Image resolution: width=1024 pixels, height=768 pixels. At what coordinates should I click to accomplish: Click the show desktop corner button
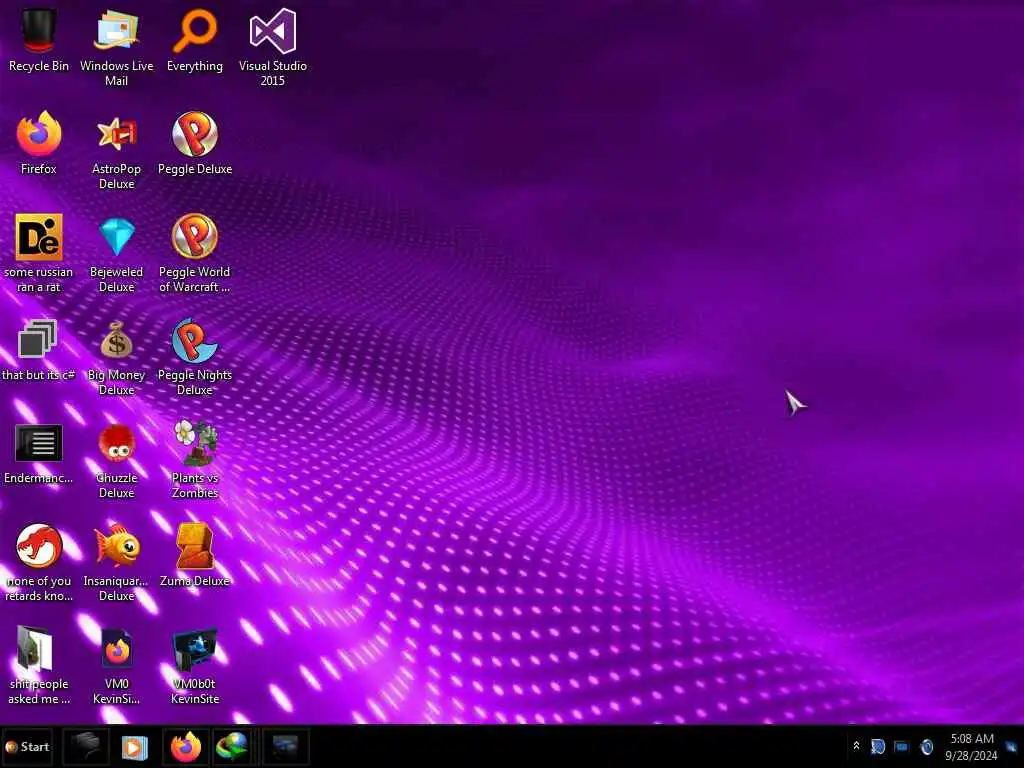pos(1012,747)
